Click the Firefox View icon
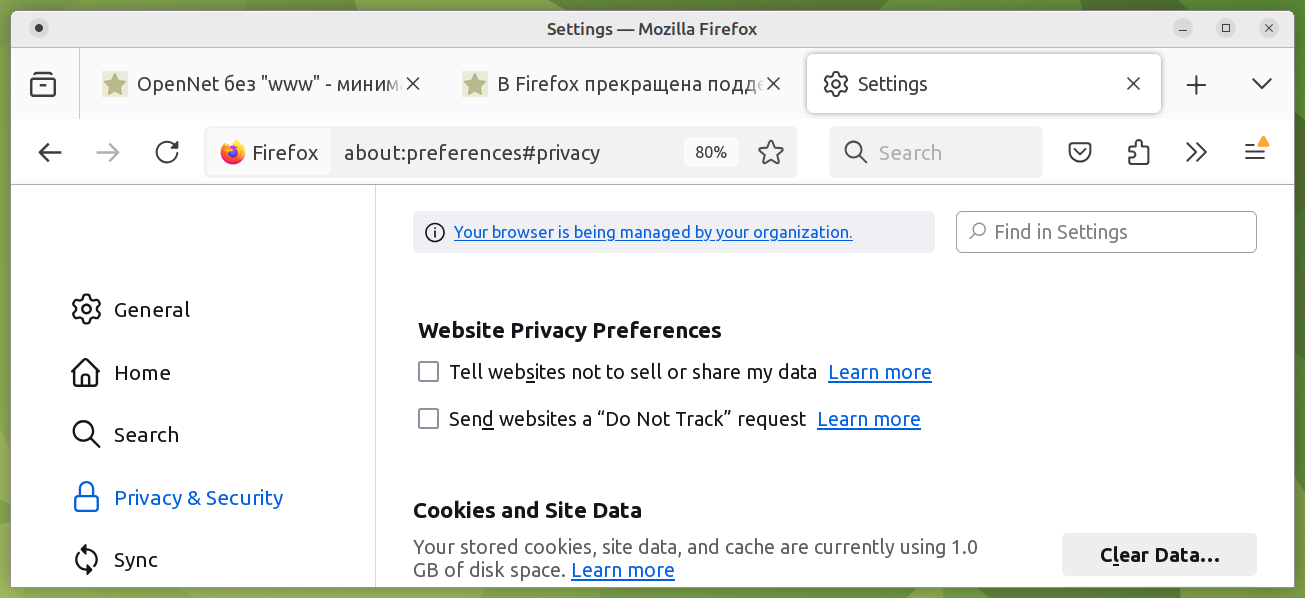1305x598 pixels. click(x=43, y=84)
